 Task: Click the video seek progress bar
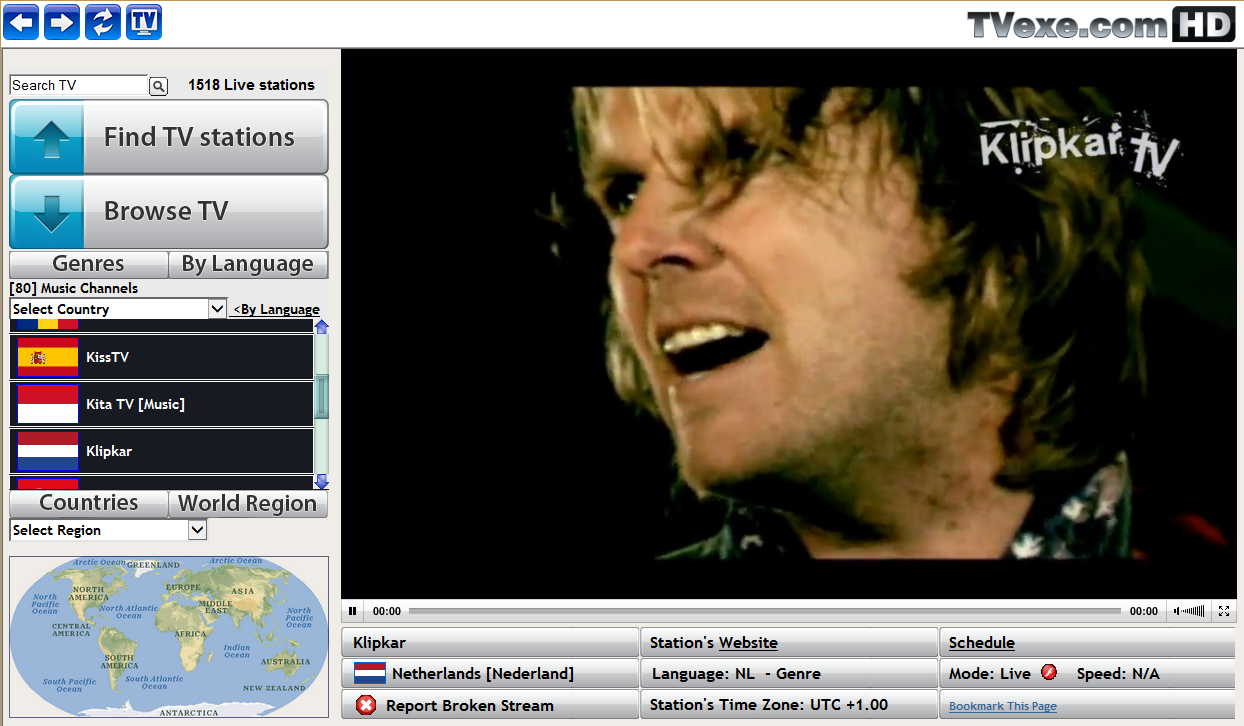point(764,611)
